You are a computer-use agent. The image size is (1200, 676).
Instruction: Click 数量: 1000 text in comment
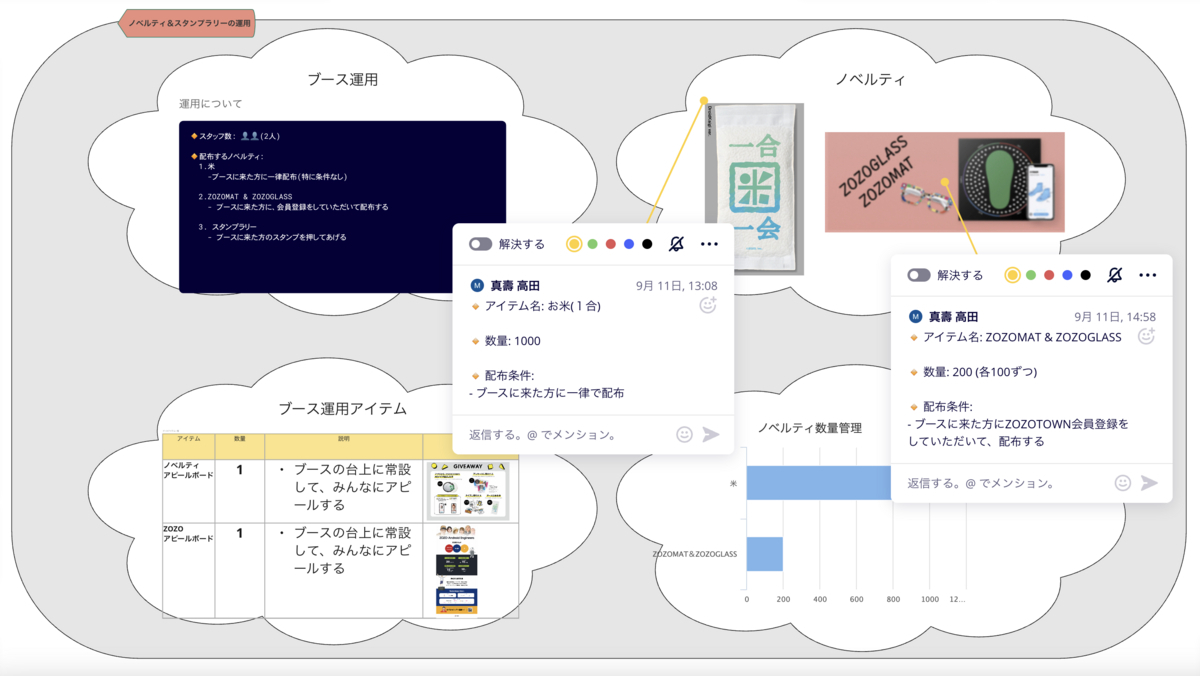(x=512, y=341)
